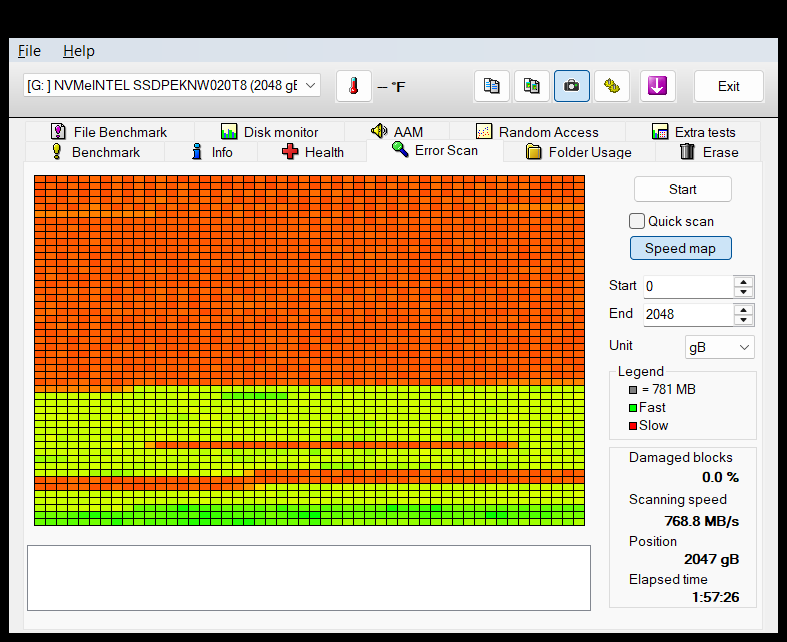
Task: Click the copy text to clipboard icon
Action: click(491, 86)
